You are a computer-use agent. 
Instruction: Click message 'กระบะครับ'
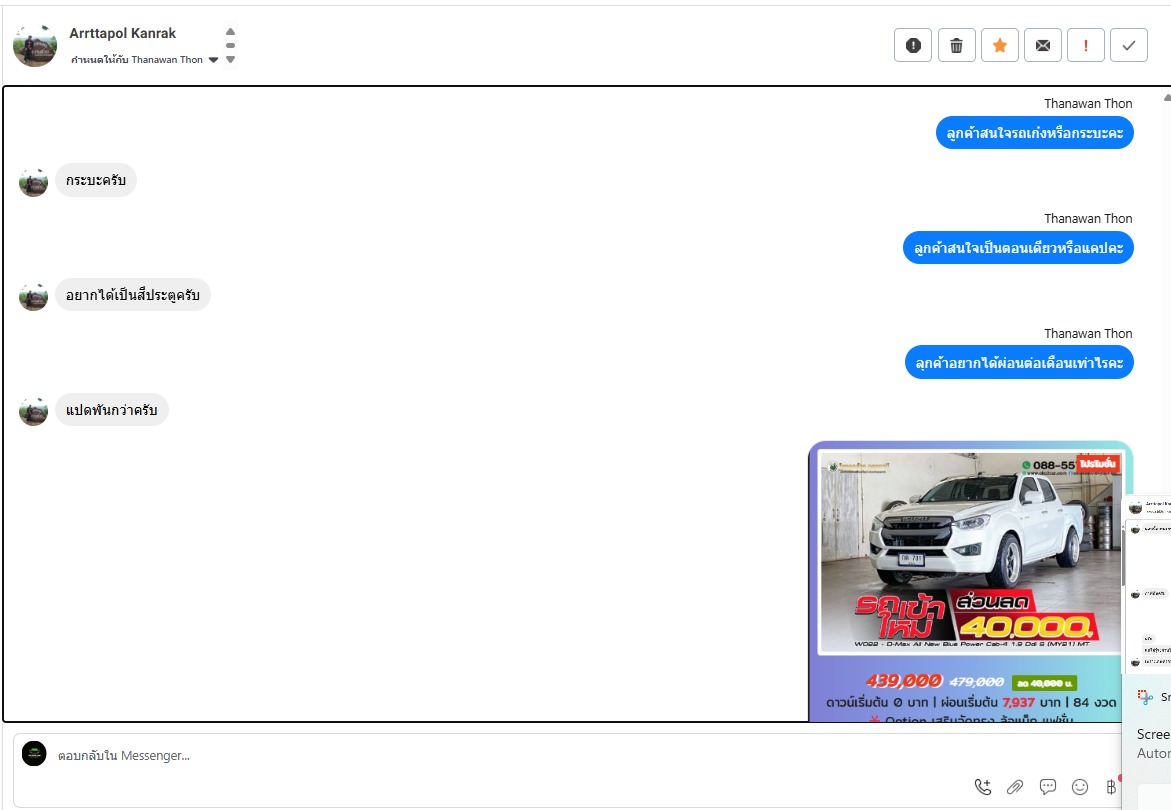coord(96,180)
